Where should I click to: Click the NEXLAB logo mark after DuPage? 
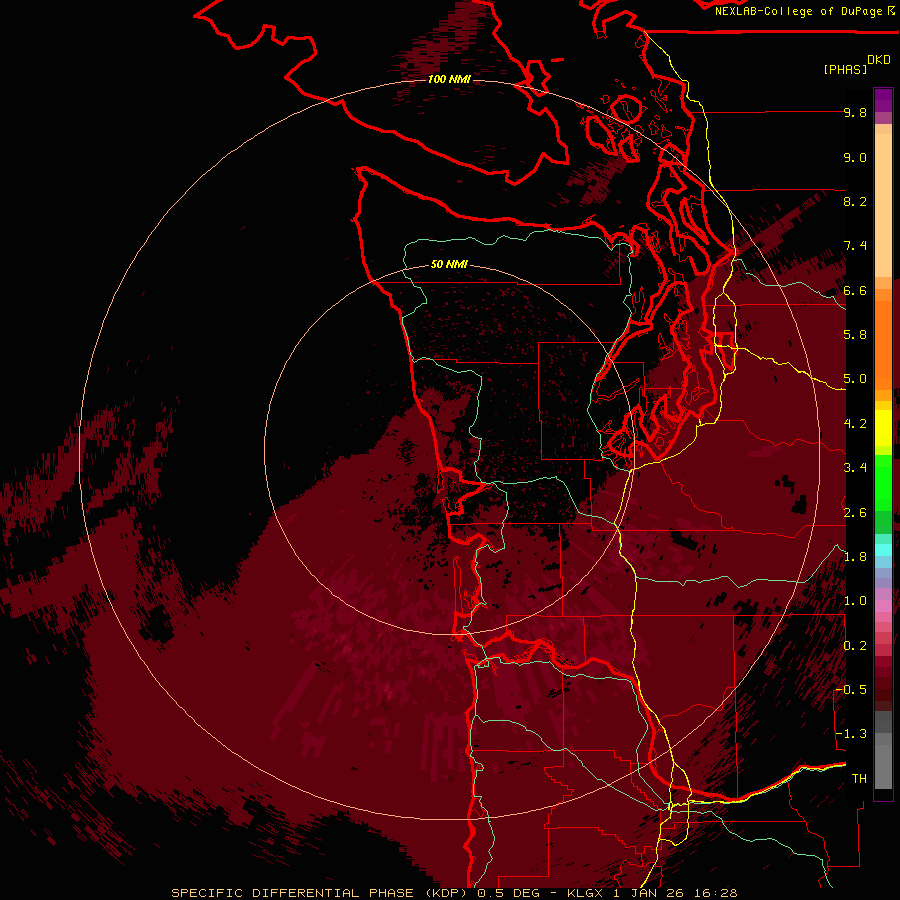click(891, 10)
